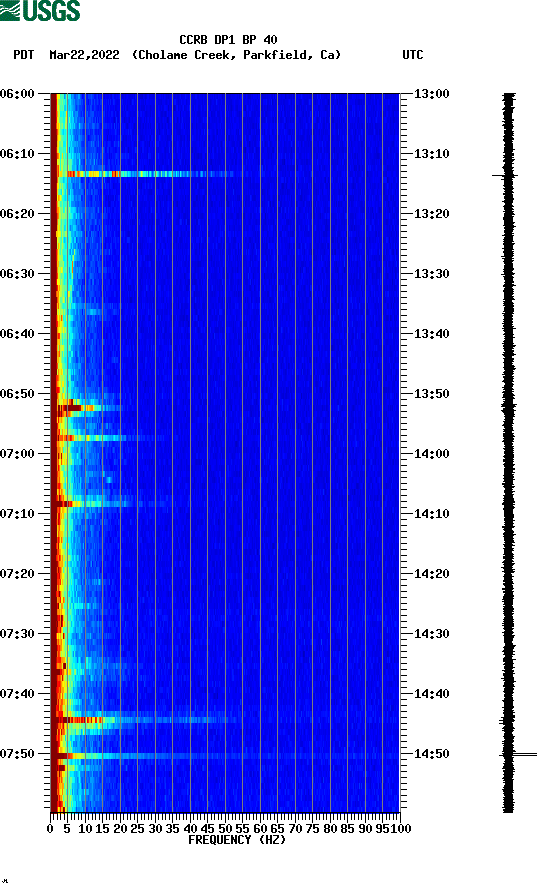
Task: Click the spectrogram event streak near 06:57
Action: 94,438
